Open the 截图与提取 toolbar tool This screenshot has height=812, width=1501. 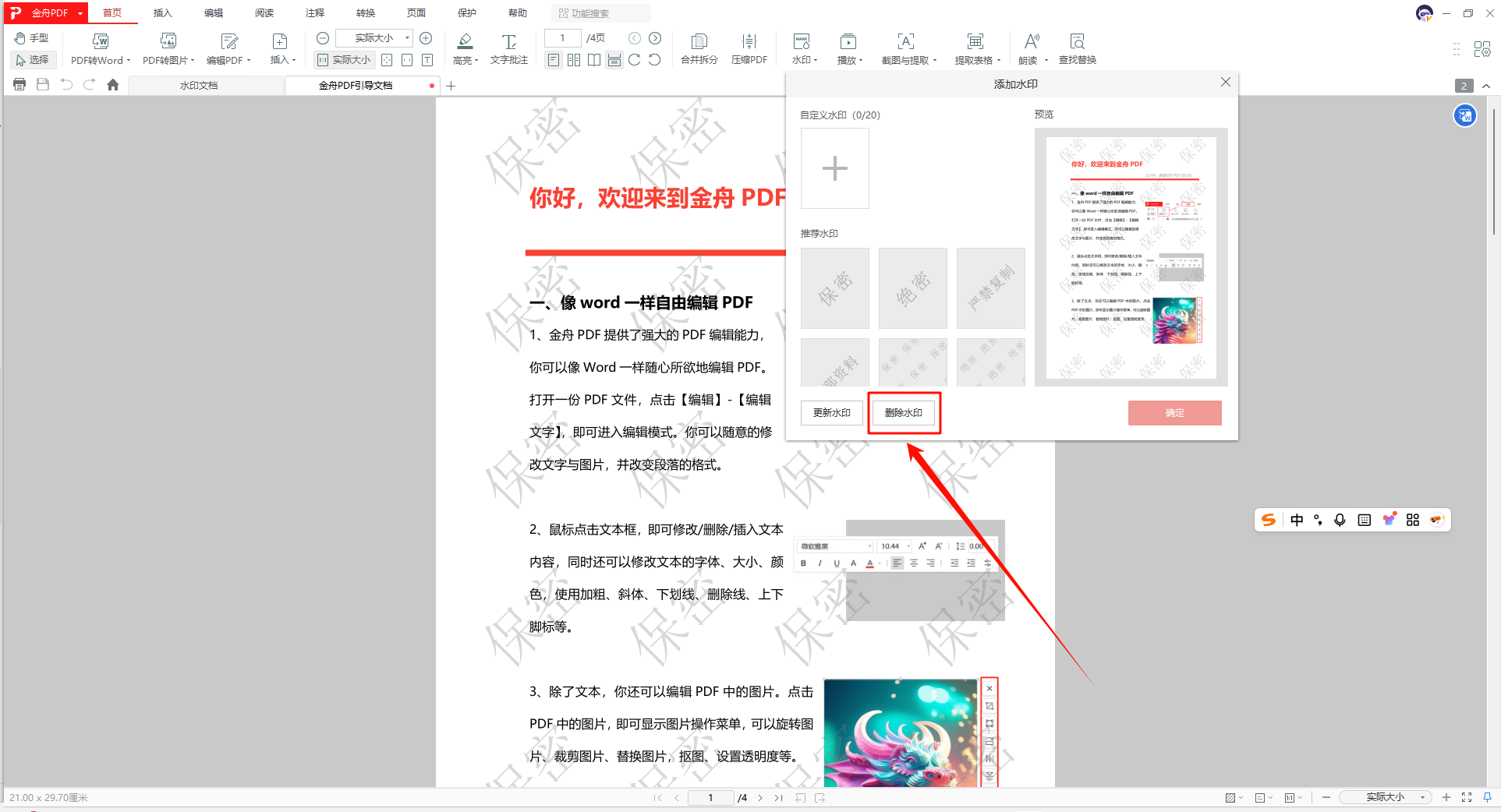(x=908, y=48)
